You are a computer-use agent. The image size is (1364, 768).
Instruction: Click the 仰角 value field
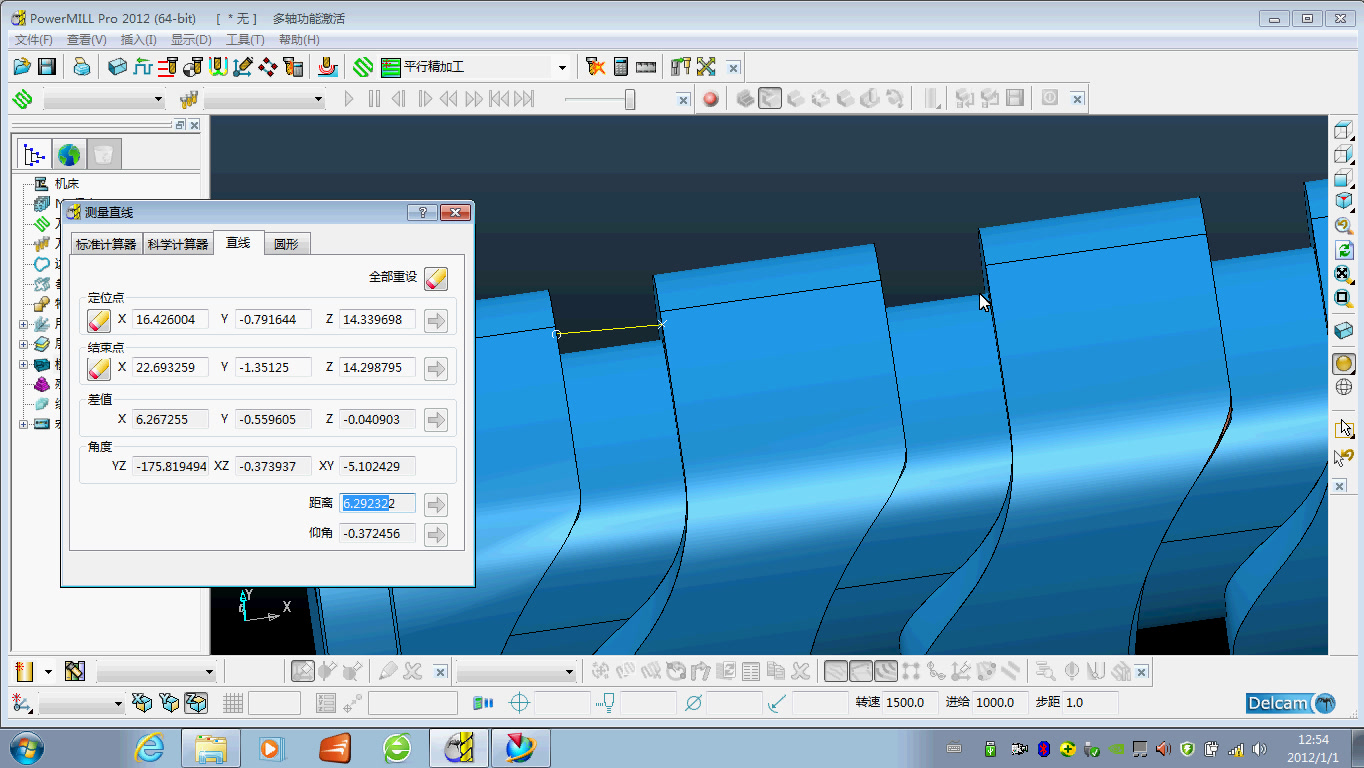pos(377,534)
